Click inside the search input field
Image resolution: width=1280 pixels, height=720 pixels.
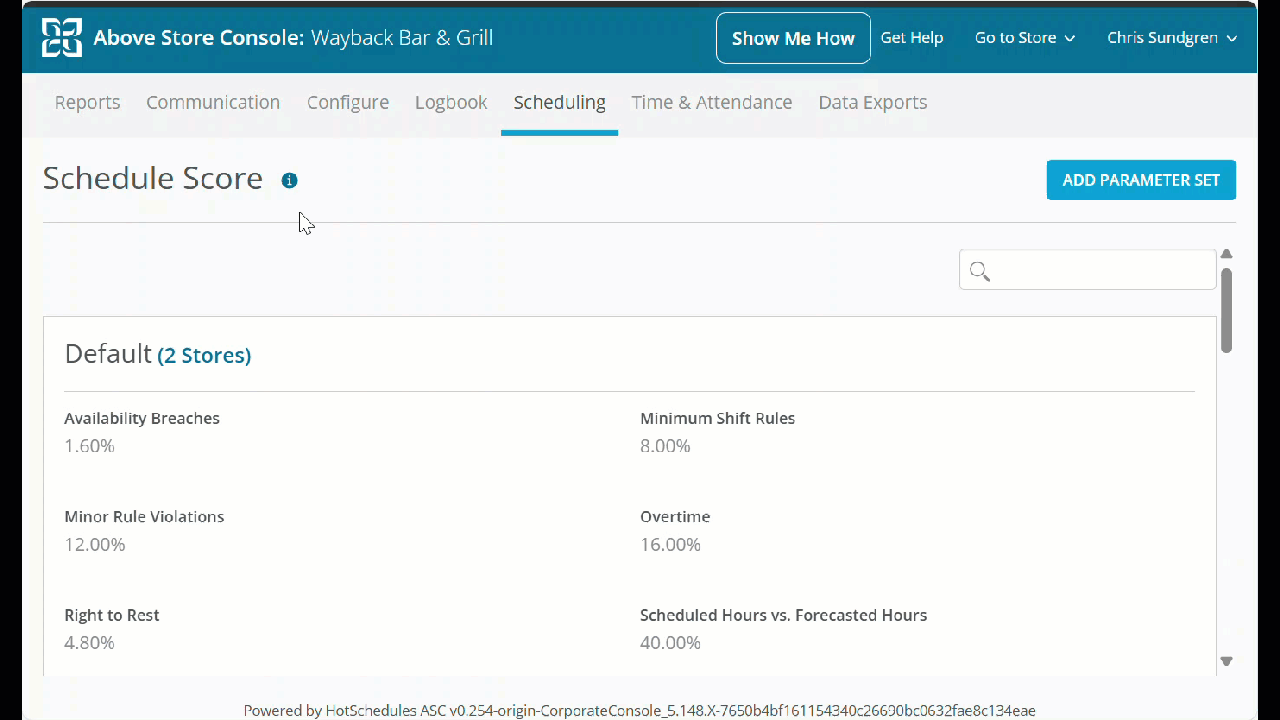tap(1100, 270)
